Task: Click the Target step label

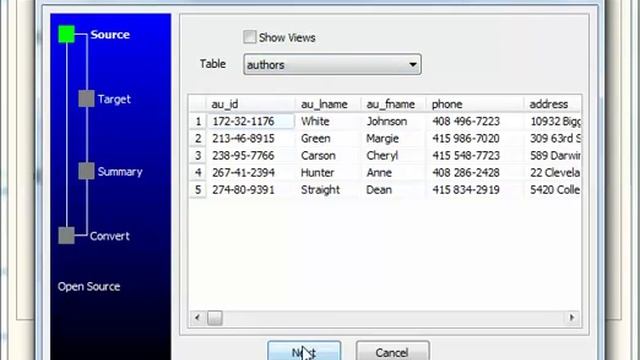Action: tap(114, 99)
